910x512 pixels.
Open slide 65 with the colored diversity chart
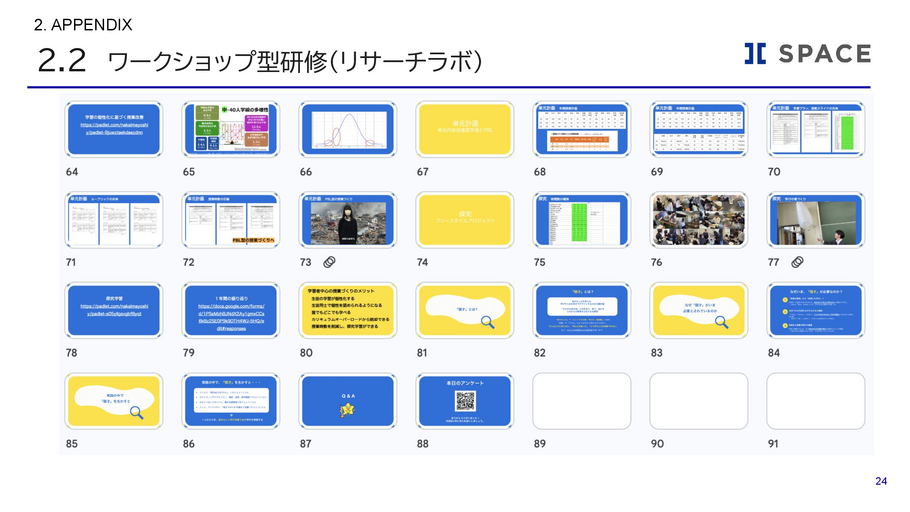222,130
